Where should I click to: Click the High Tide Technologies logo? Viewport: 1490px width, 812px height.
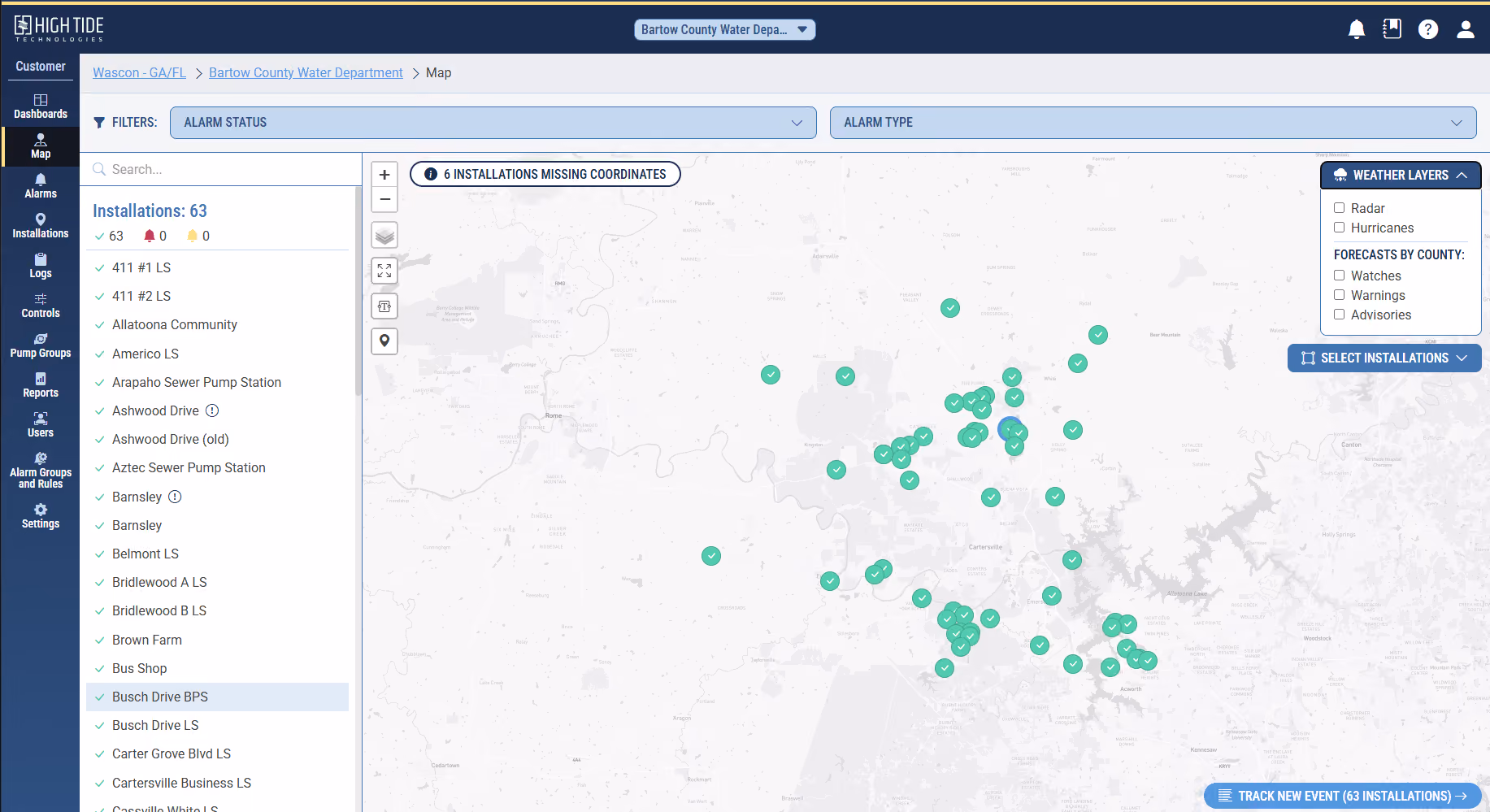coord(59,28)
